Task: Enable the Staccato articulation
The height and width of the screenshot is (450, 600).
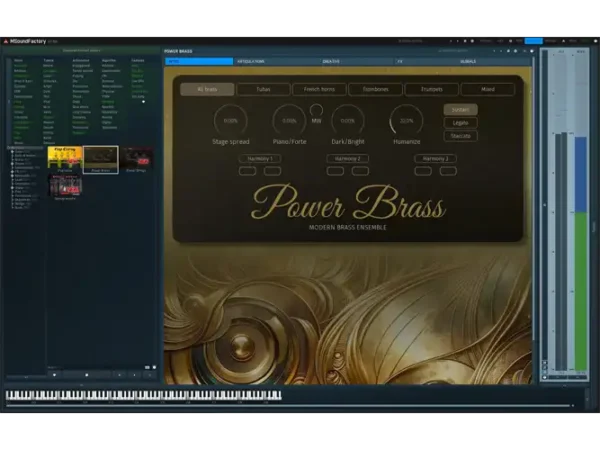Action: coord(460,136)
